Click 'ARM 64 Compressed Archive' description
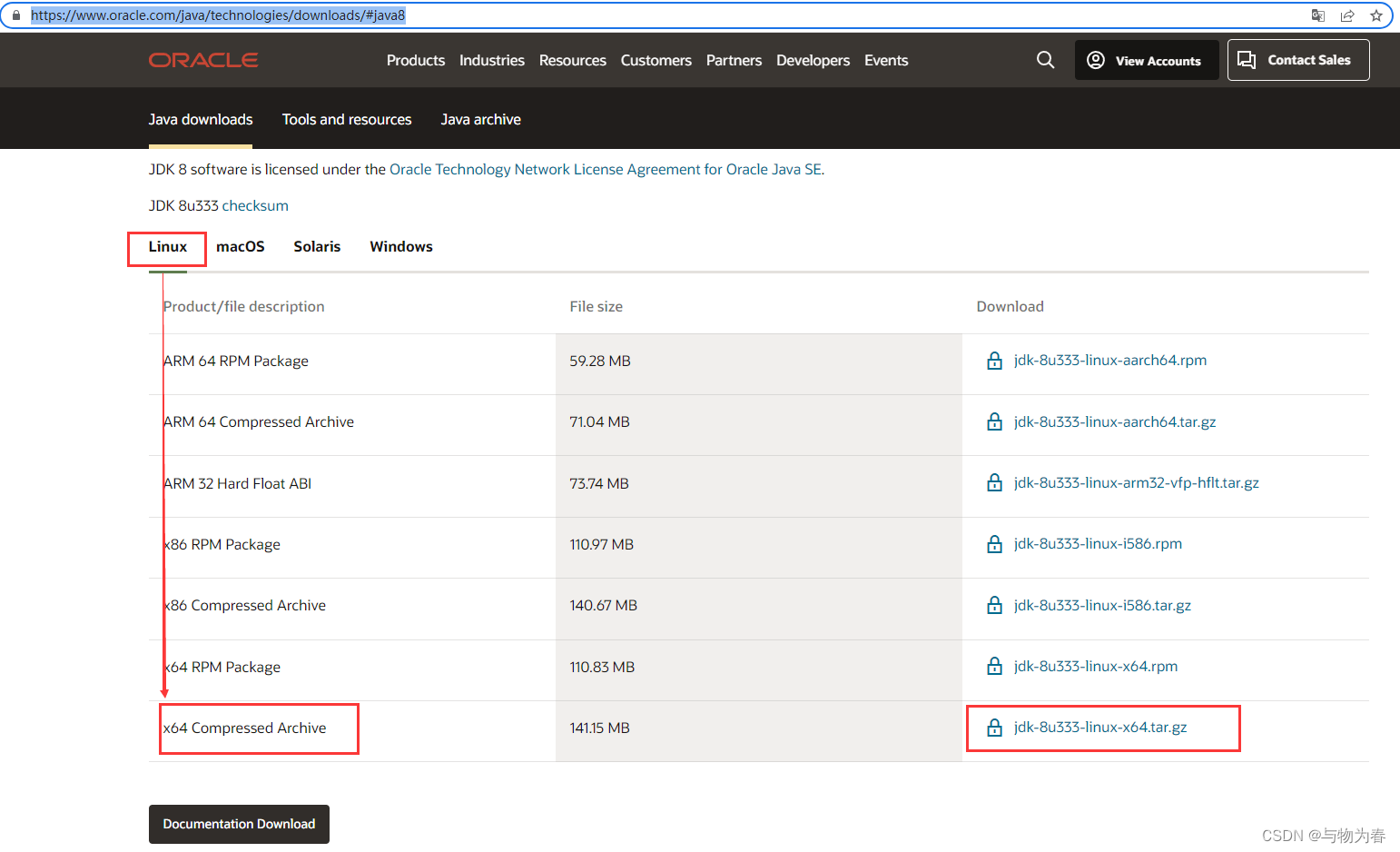 click(x=259, y=421)
